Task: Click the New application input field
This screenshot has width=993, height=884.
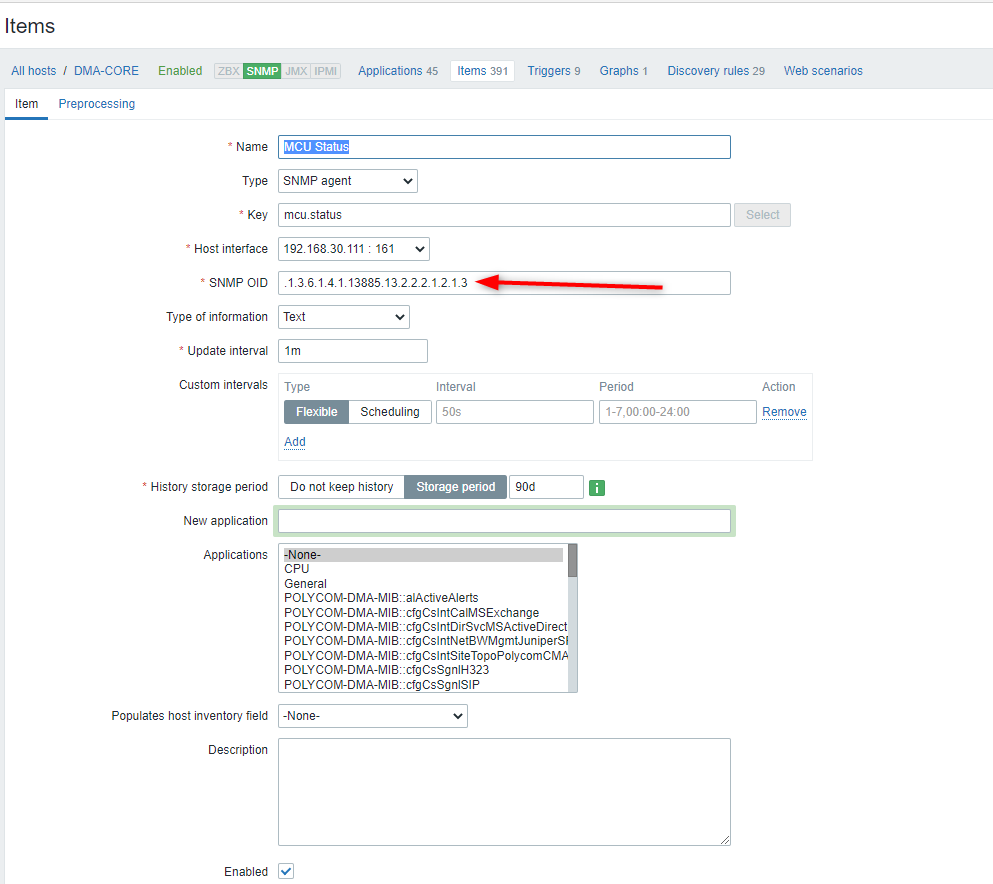Action: click(504, 521)
